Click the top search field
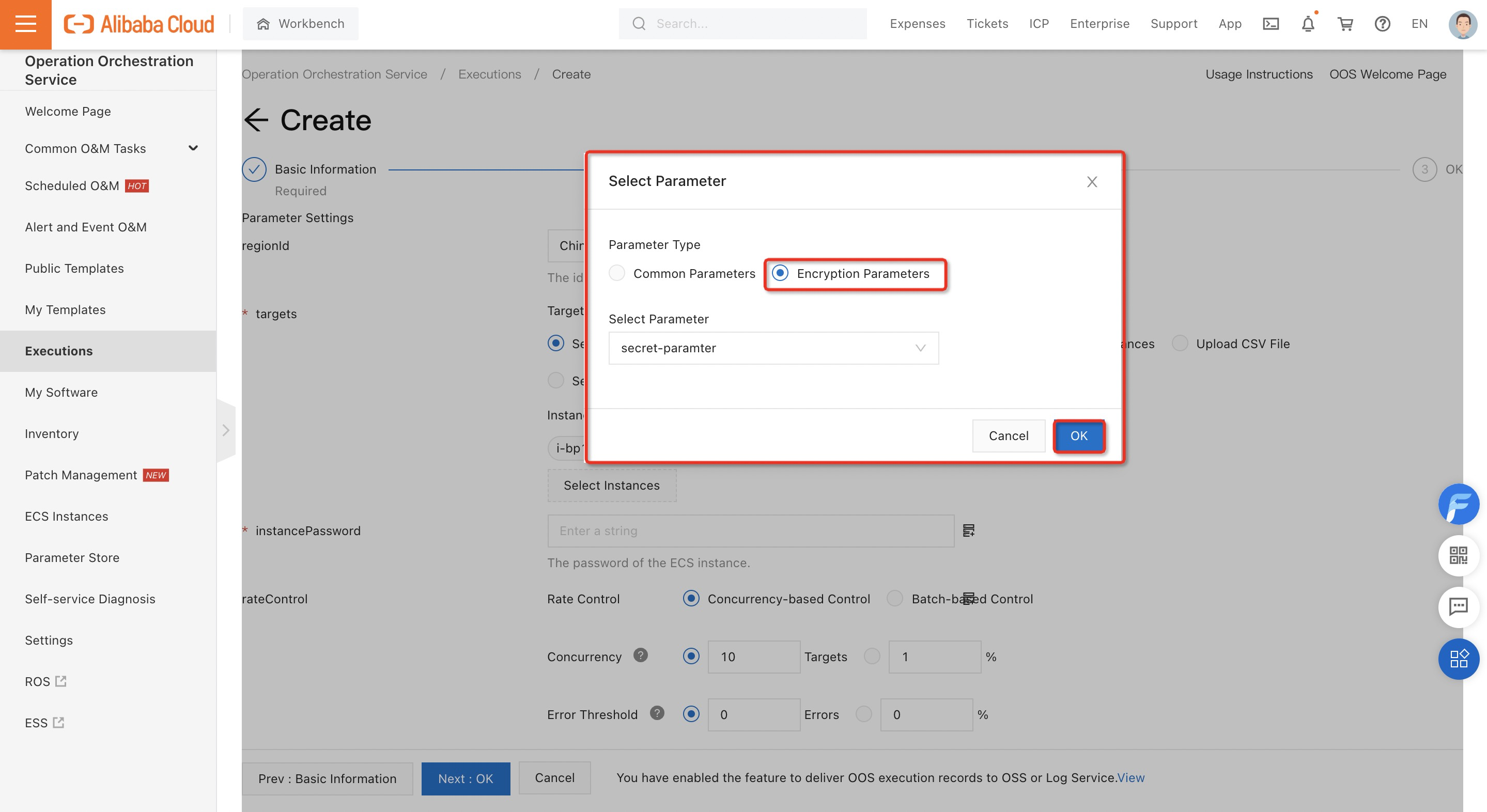 click(742, 24)
